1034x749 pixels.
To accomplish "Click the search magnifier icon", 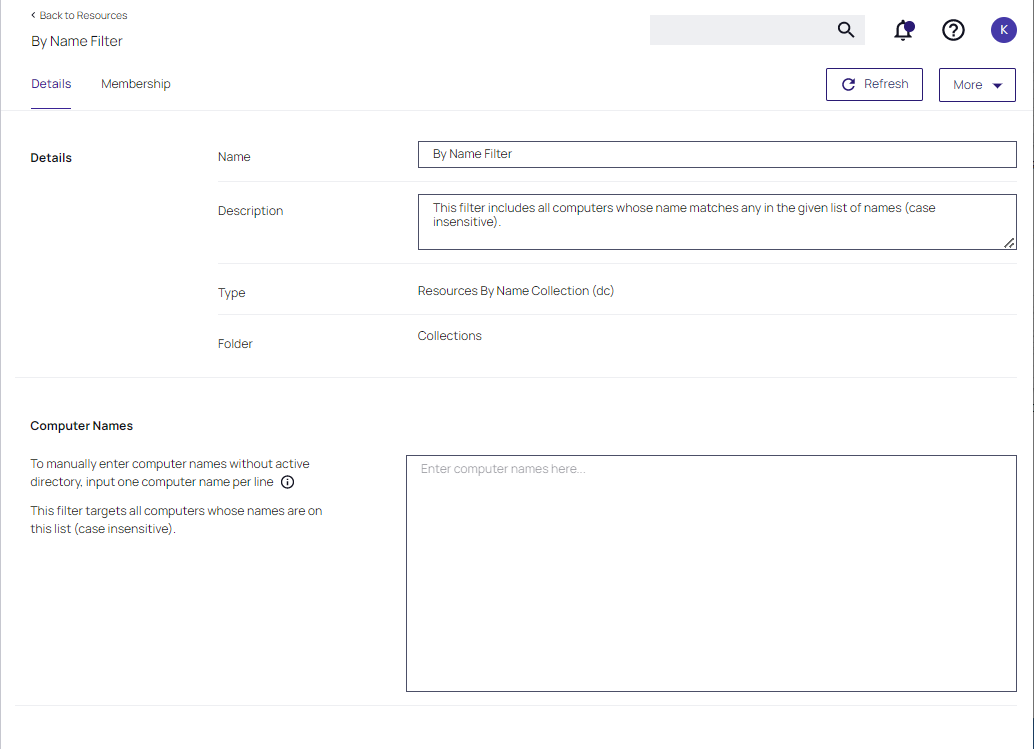I will (x=846, y=30).
